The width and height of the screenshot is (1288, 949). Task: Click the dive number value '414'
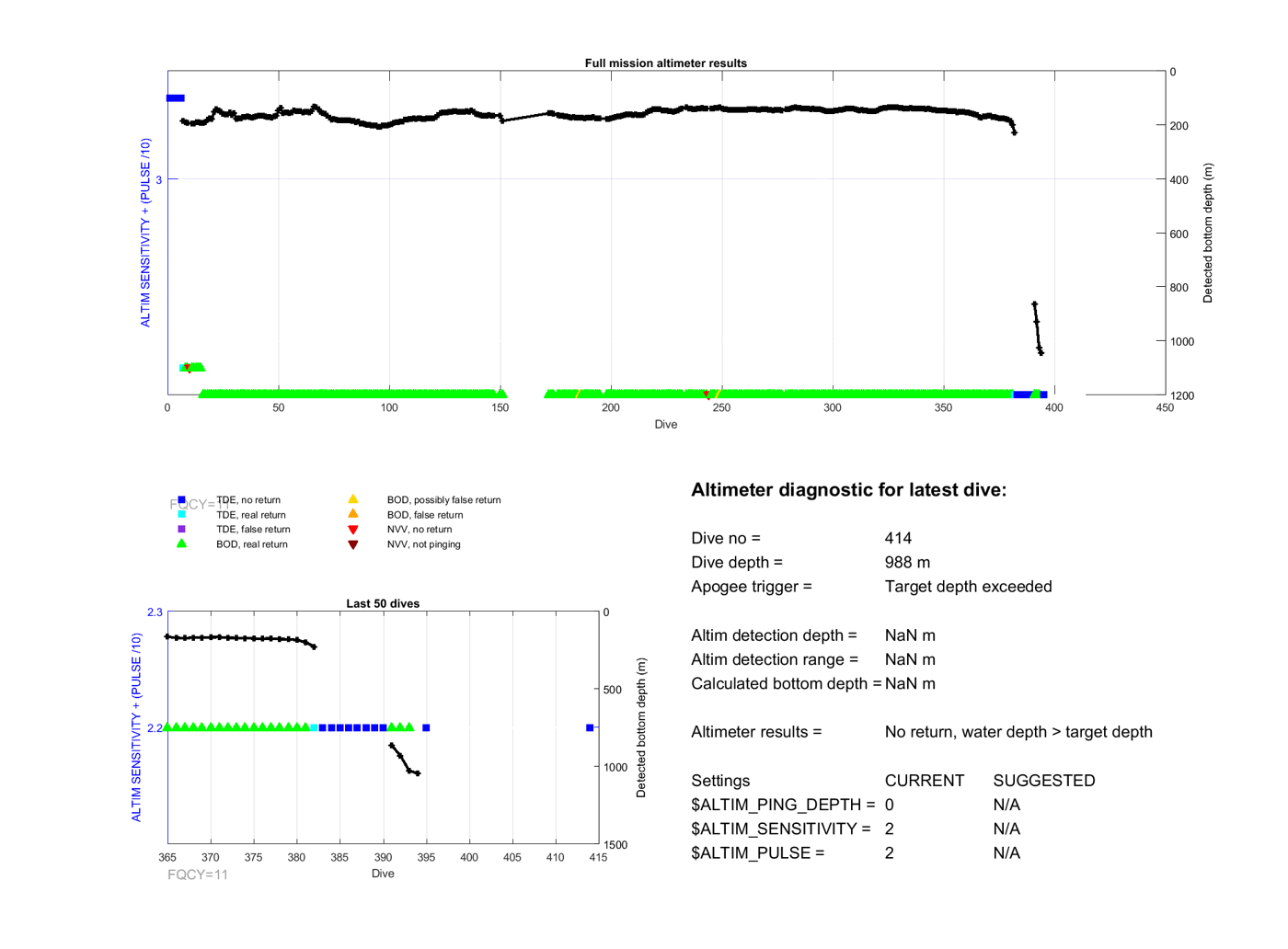click(x=898, y=539)
